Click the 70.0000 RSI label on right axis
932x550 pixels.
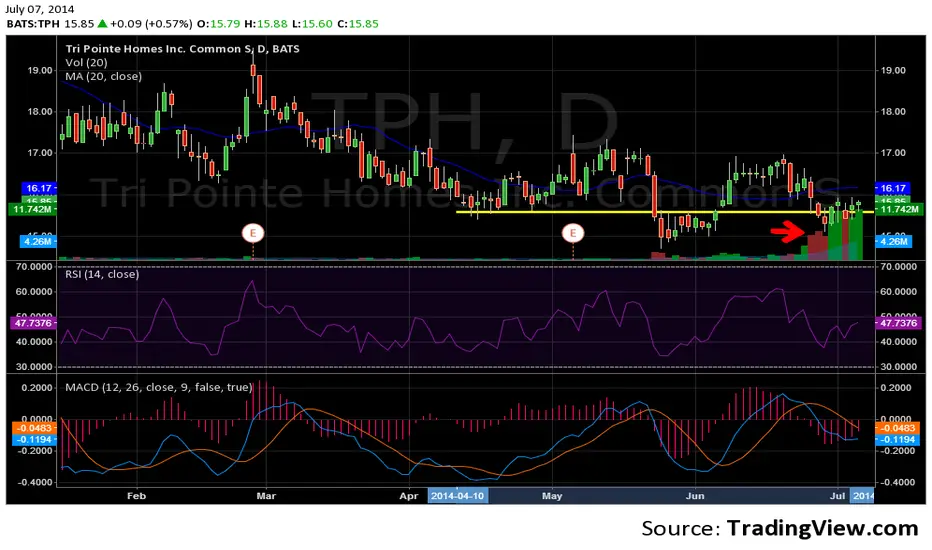(x=898, y=267)
